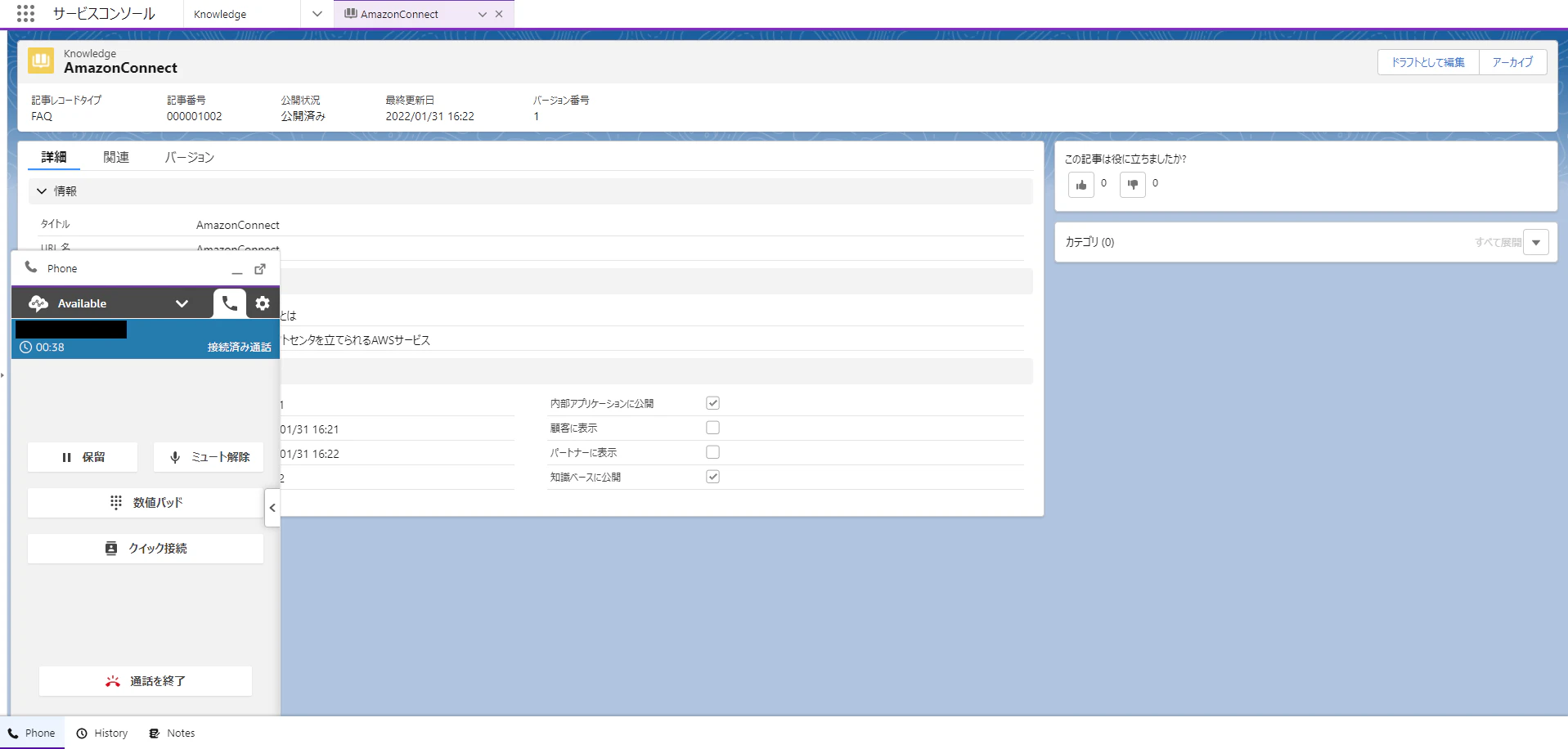Viewport: 1568px width, 749px height.
Task: Toggle 知識ベースに公開 checkbox
Action: (x=712, y=477)
